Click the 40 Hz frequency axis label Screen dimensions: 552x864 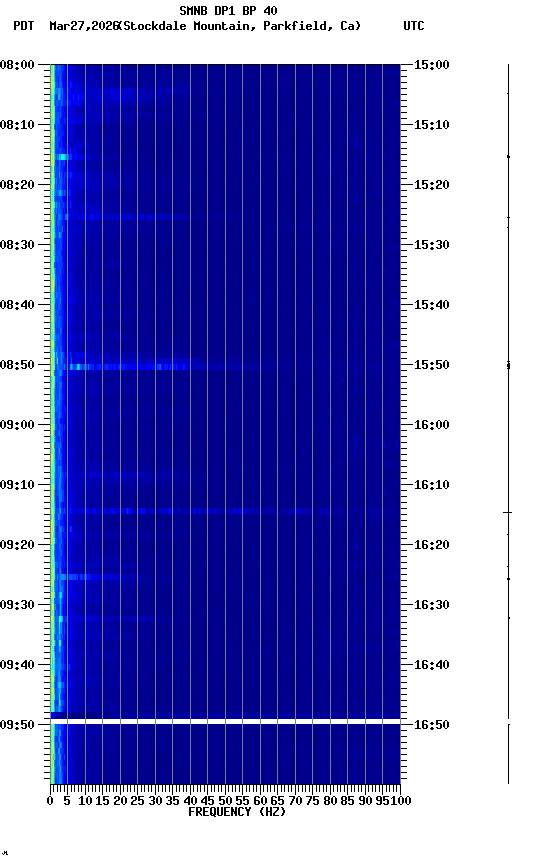(190, 801)
